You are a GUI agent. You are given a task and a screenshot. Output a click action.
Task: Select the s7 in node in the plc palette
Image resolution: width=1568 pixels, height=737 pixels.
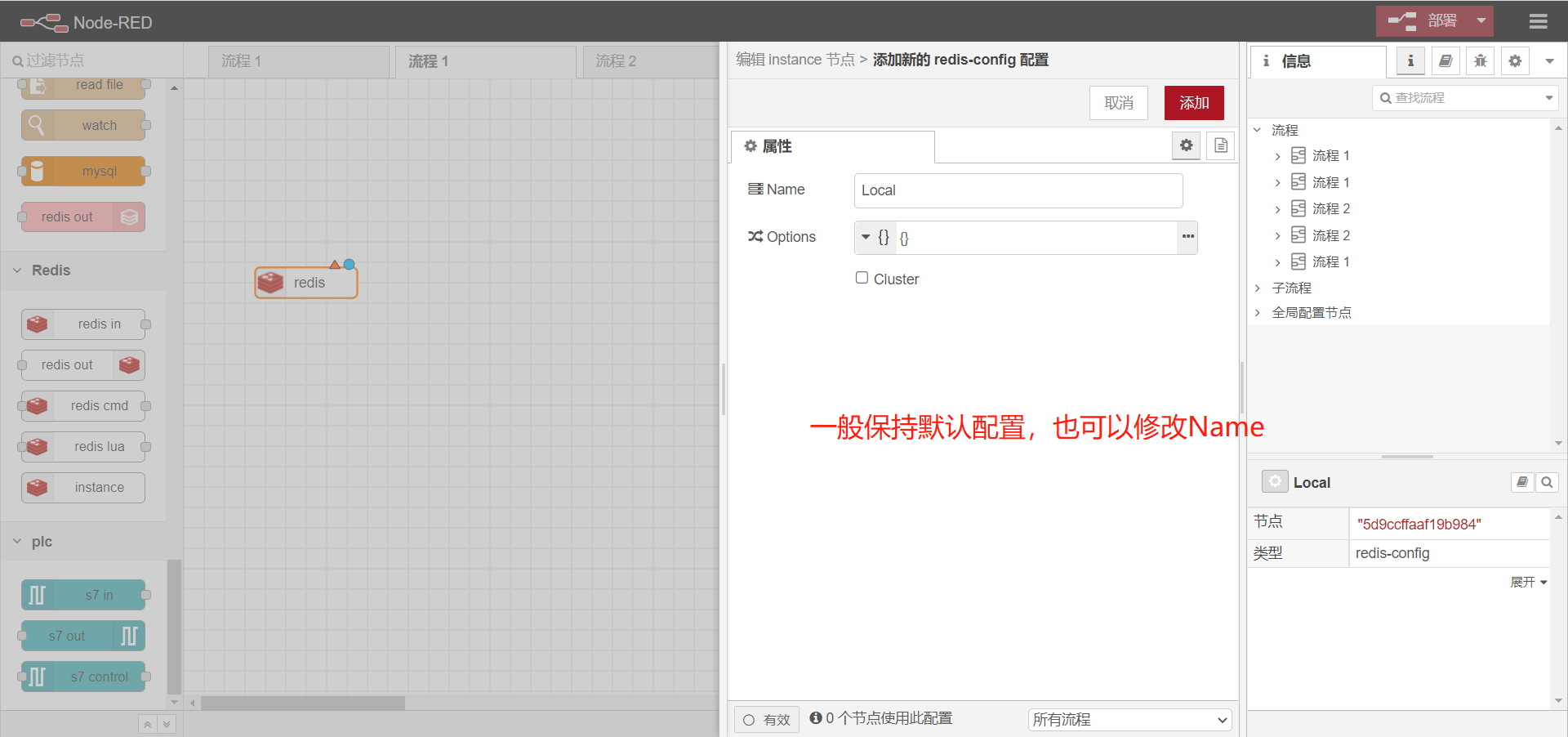click(x=85, y=595)
